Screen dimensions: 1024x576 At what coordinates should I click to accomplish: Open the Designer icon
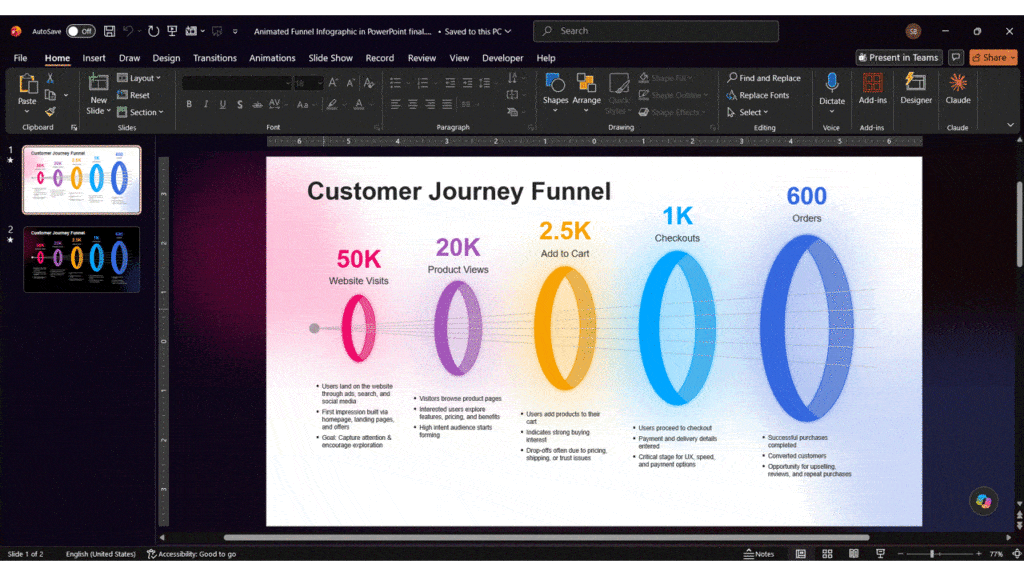916,83
